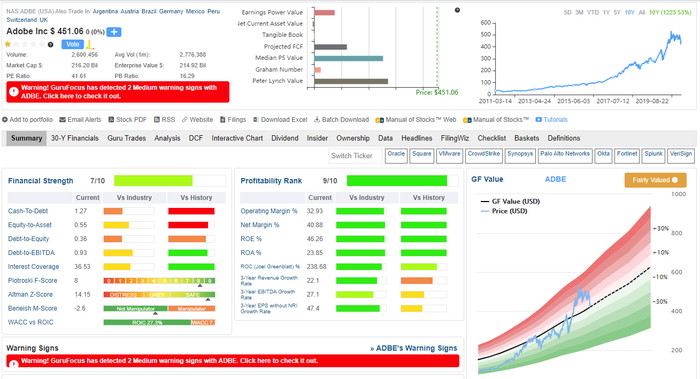The image size is (700, 379).
Task: Select the 5D chart range
Action: tap(567, 12)
